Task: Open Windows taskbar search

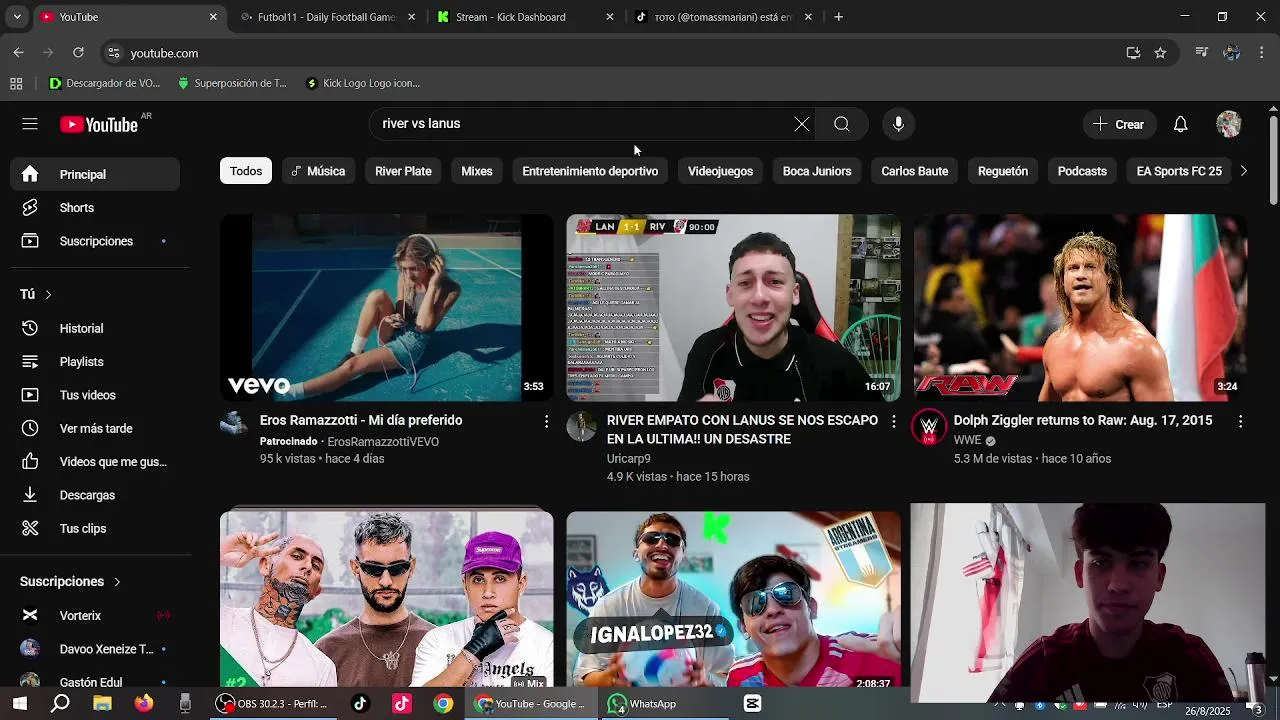Action: tap(61, 704)
